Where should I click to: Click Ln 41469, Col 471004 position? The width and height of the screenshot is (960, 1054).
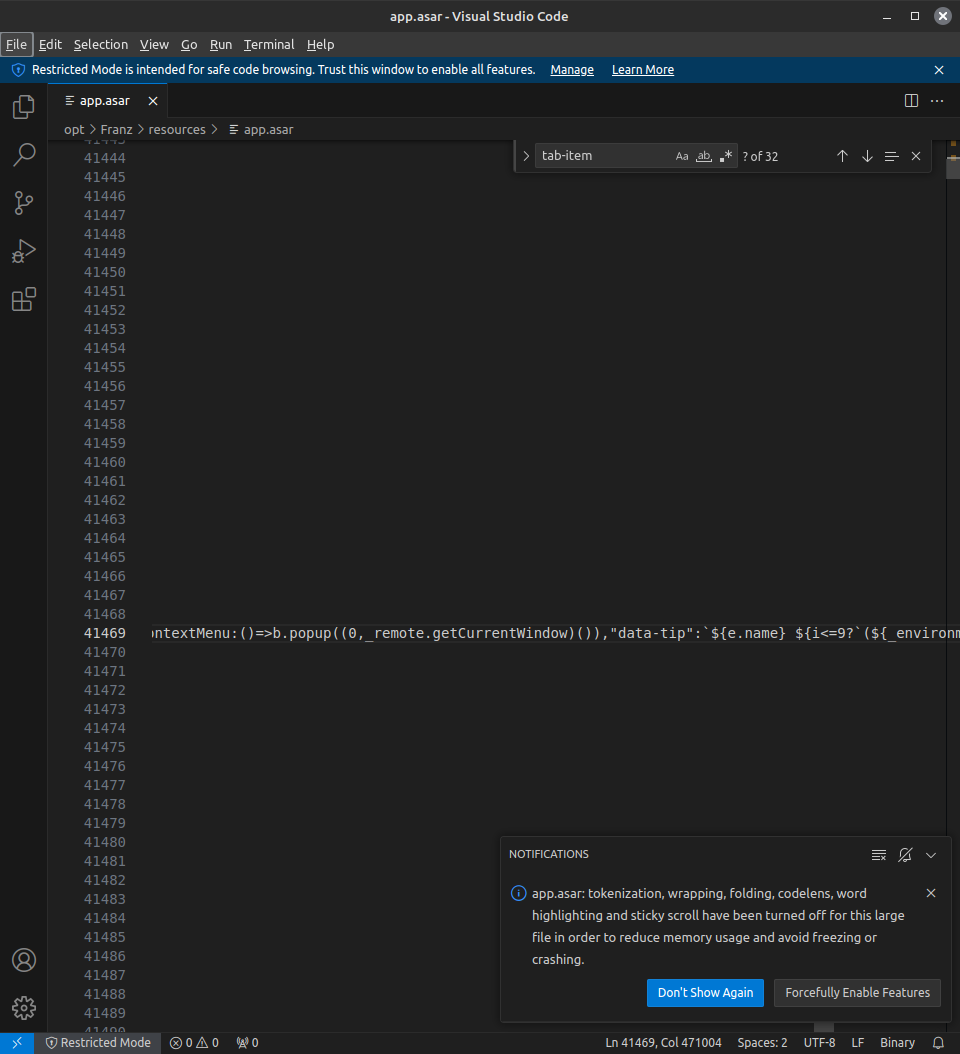663,1043
